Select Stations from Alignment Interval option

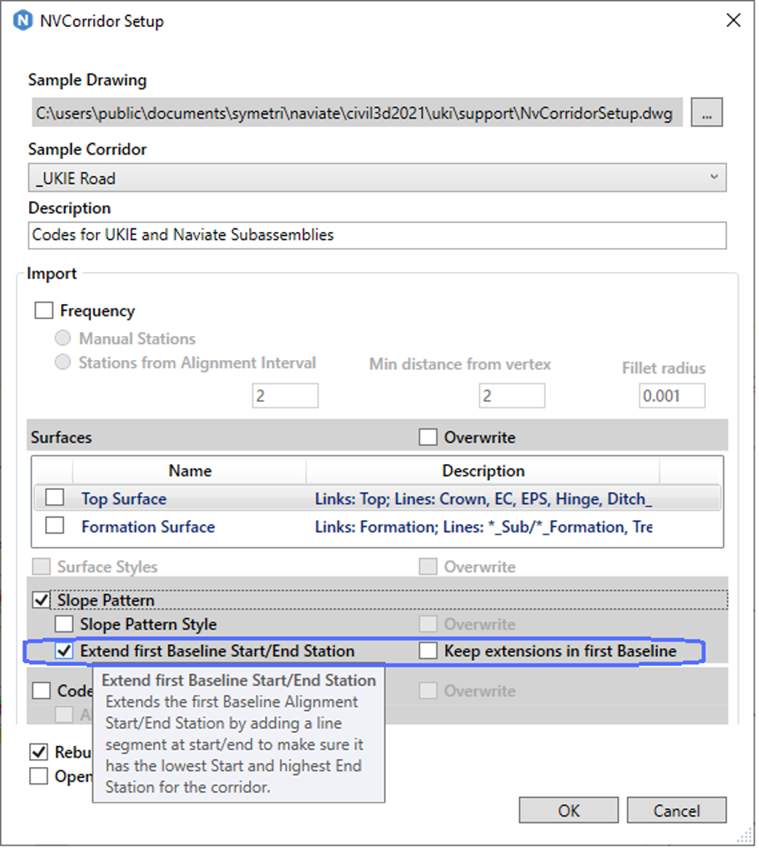(63, 362)
